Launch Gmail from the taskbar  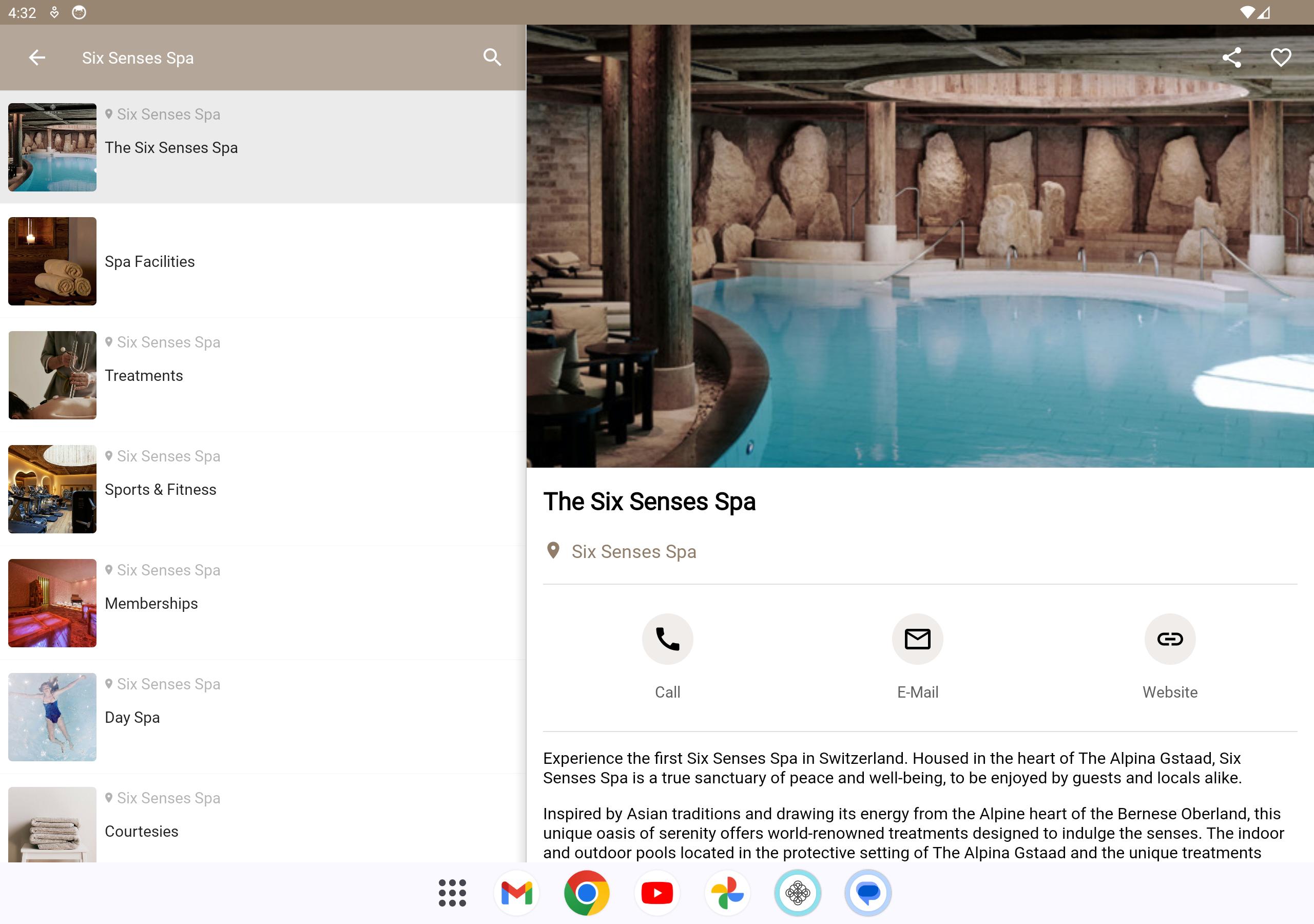[516, 893]
